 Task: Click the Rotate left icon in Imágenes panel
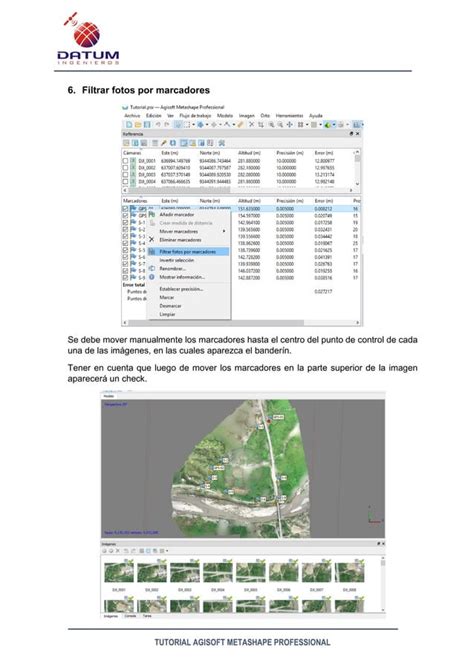tap(127, 551)
